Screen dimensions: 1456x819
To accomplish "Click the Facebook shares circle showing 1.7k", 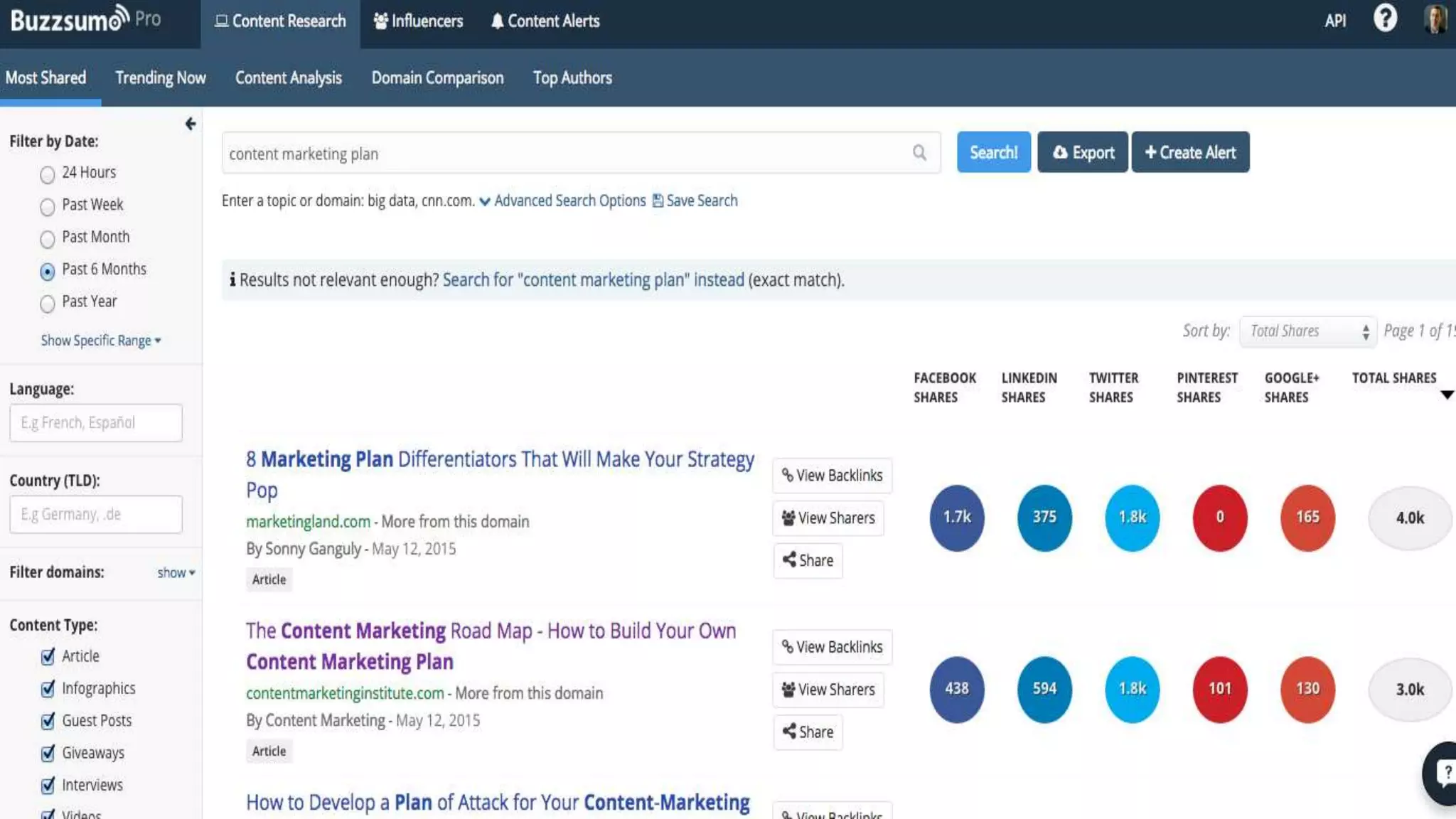I will tap(956, 518).
